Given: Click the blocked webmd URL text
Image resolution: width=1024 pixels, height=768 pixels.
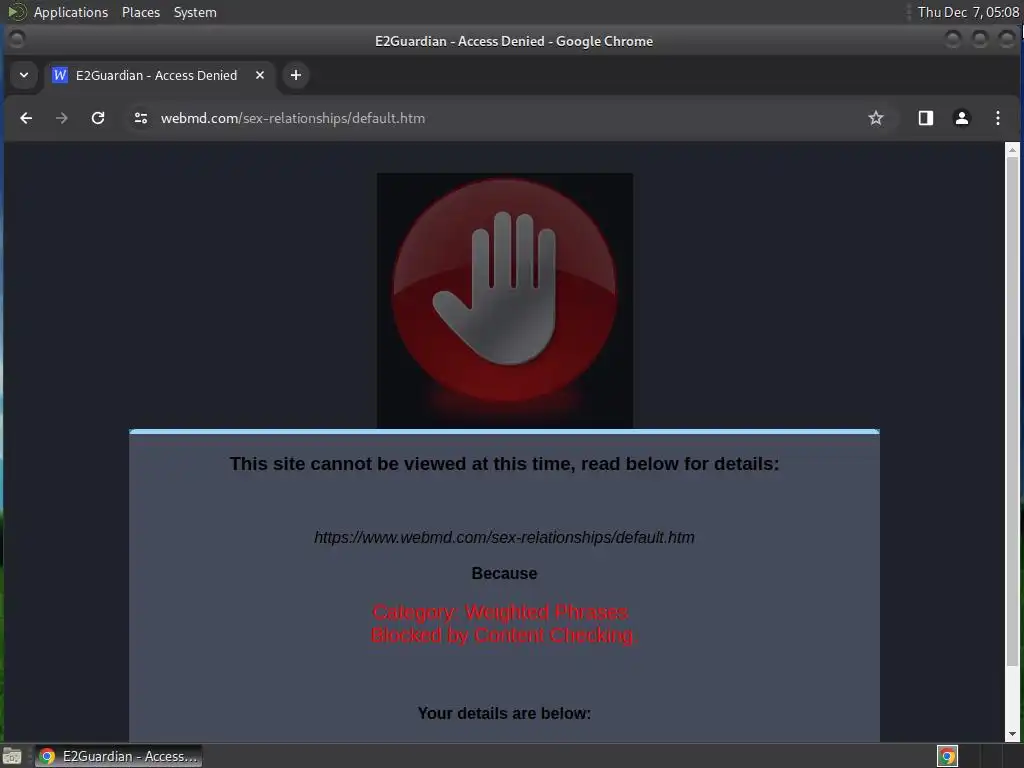Looking at the screenshot, I should (504, 537).
